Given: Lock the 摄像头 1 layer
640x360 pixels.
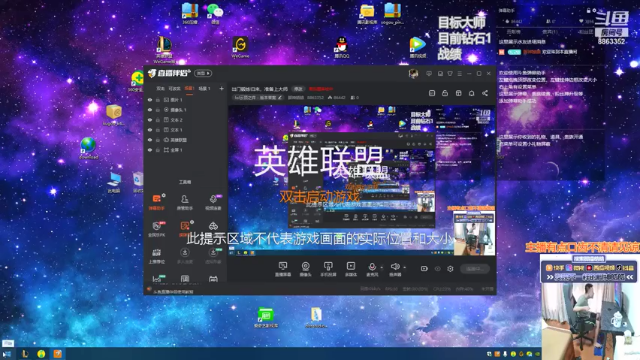Looking at the screenshot, I should tap(158, 110).
